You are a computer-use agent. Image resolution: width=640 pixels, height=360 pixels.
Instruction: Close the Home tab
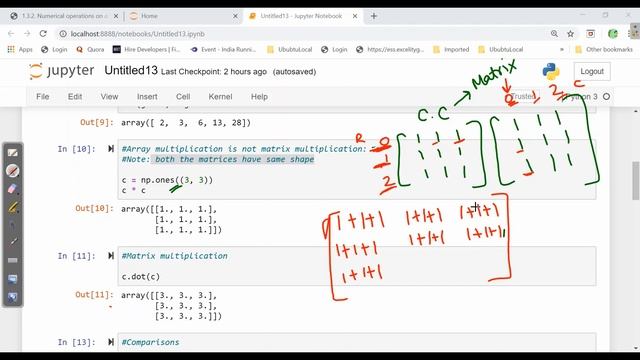click(235, 16)
